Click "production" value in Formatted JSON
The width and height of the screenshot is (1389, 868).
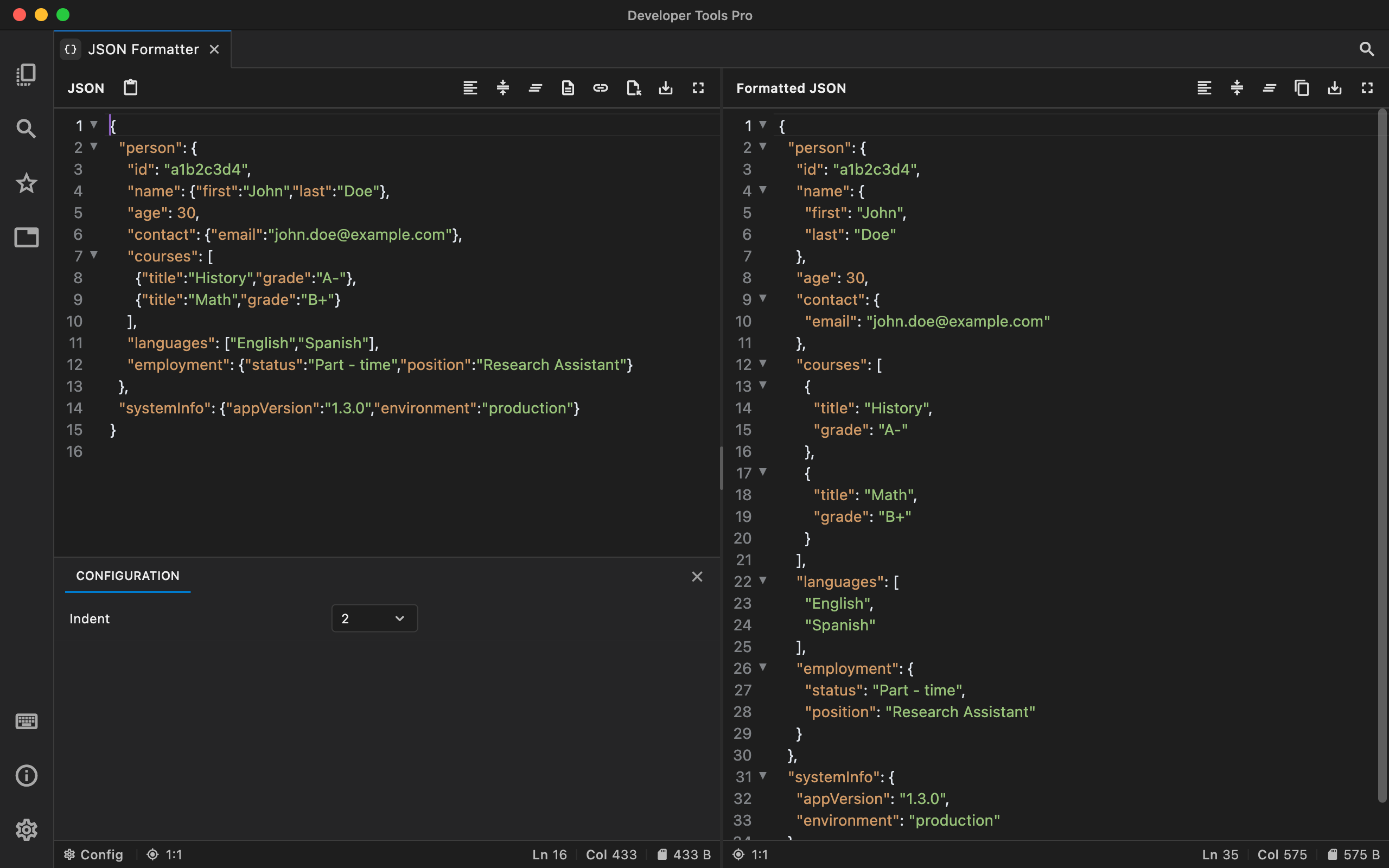pyautogui.click(x=954, y=820)
